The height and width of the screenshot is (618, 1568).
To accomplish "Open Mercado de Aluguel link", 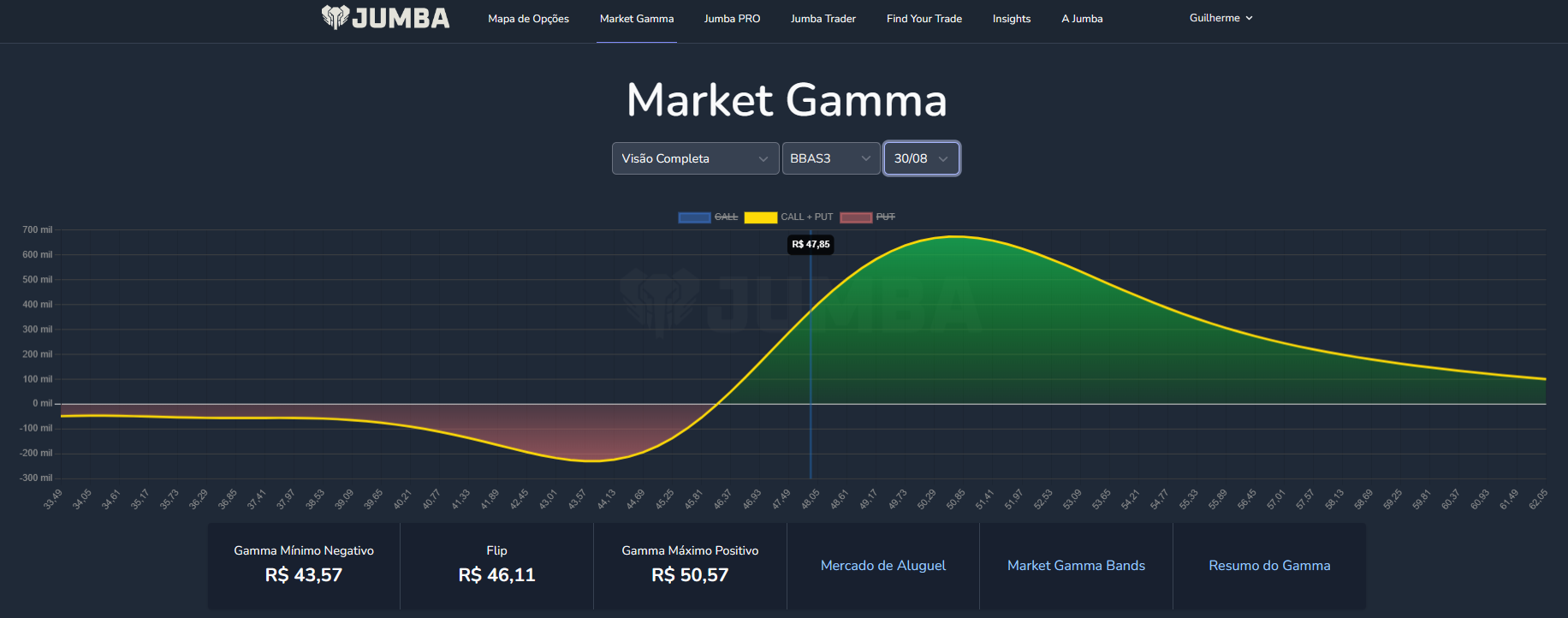I will [882, 566].
